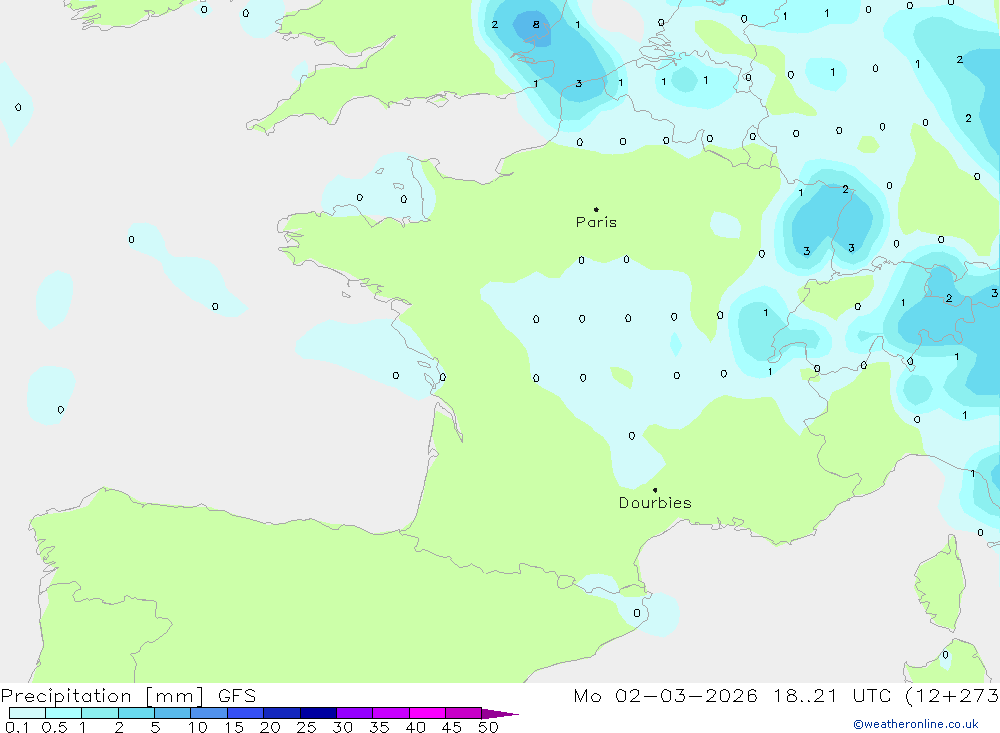Viewport: 1000px width, 733px height.
Task: Click the black dot marking Dourbies
Action: coord(655,490)
